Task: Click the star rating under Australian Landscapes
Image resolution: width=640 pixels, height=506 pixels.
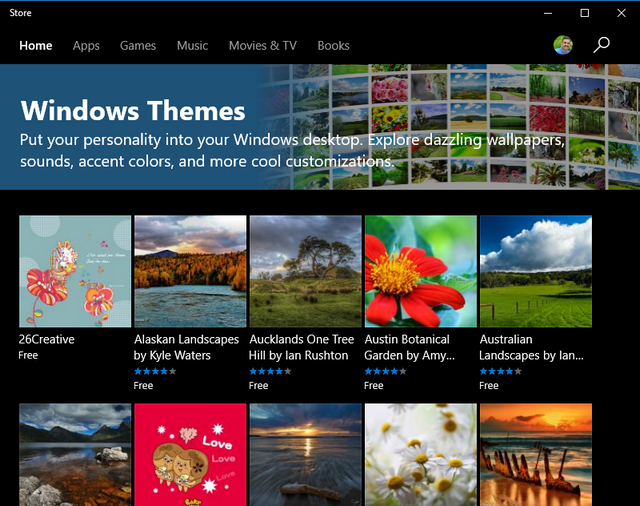Action: (x=500, y=371)
